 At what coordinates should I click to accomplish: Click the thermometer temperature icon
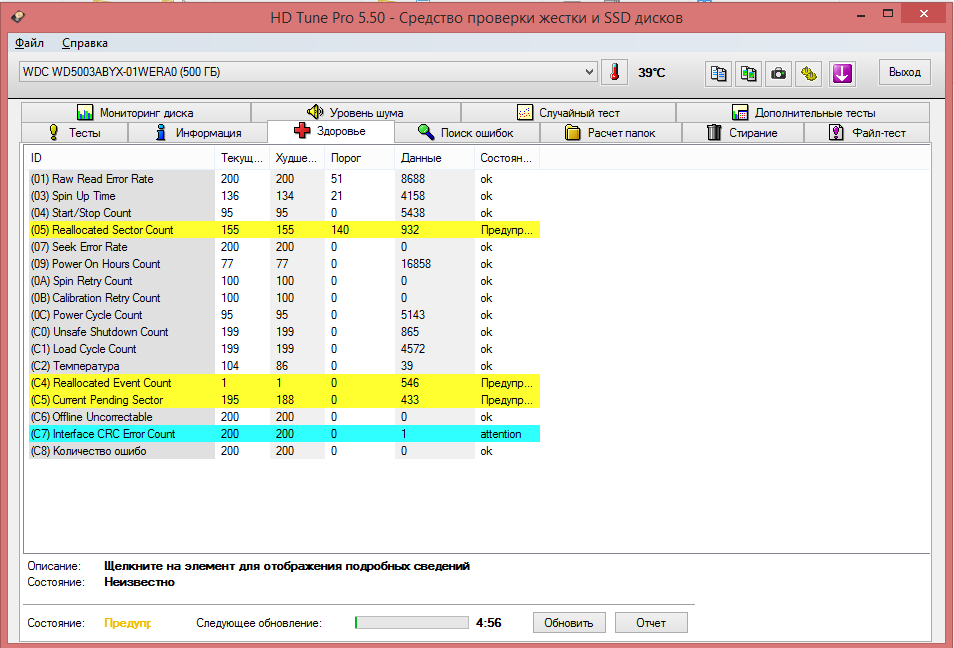(615, 72)
